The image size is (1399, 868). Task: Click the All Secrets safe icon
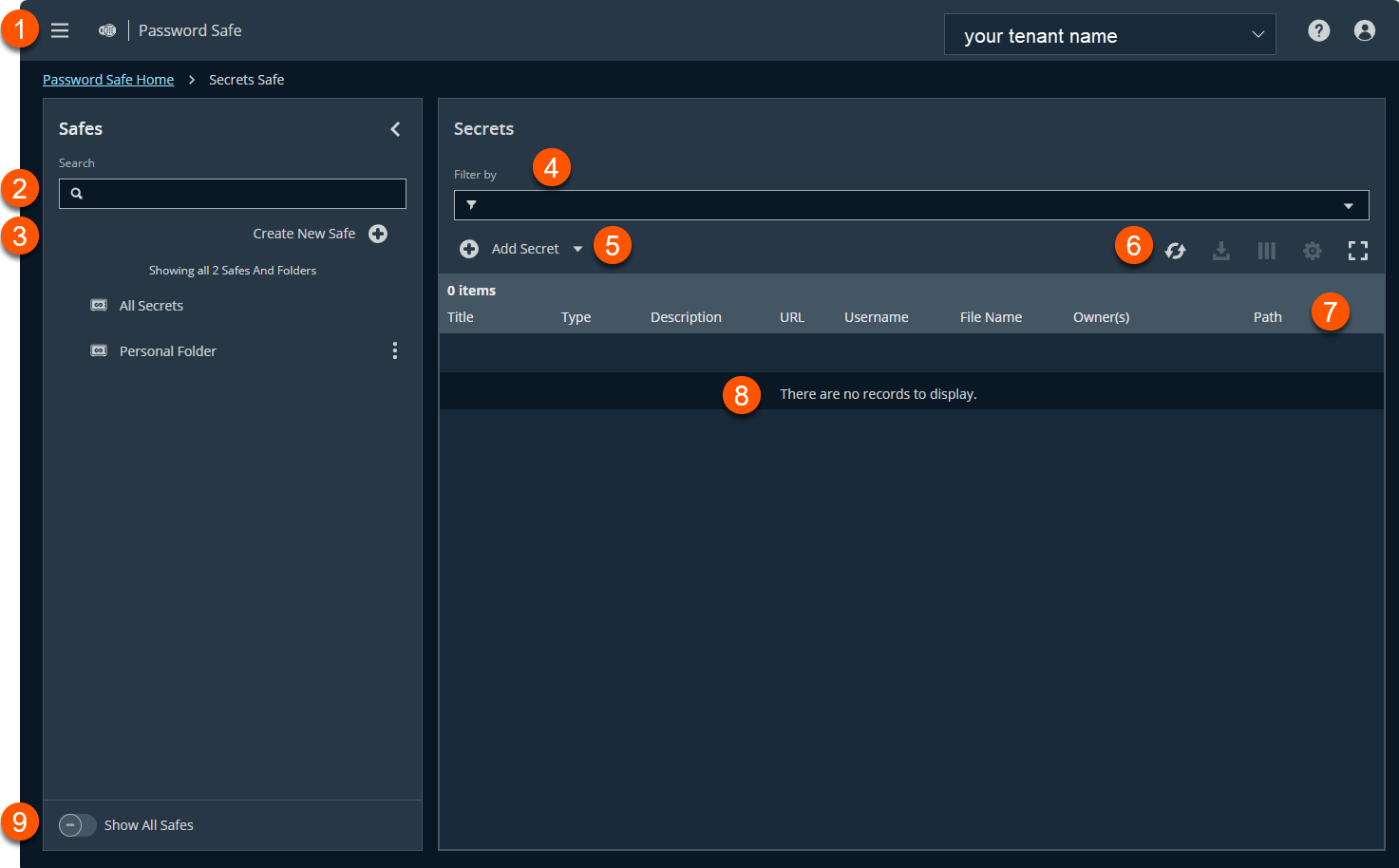pyautogui.click(x=99, y=305)
